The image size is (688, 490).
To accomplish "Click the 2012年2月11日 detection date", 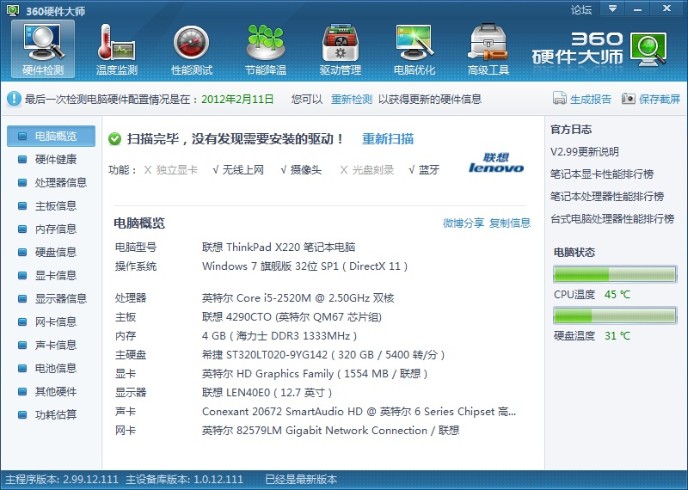I will tap(237, 99).
